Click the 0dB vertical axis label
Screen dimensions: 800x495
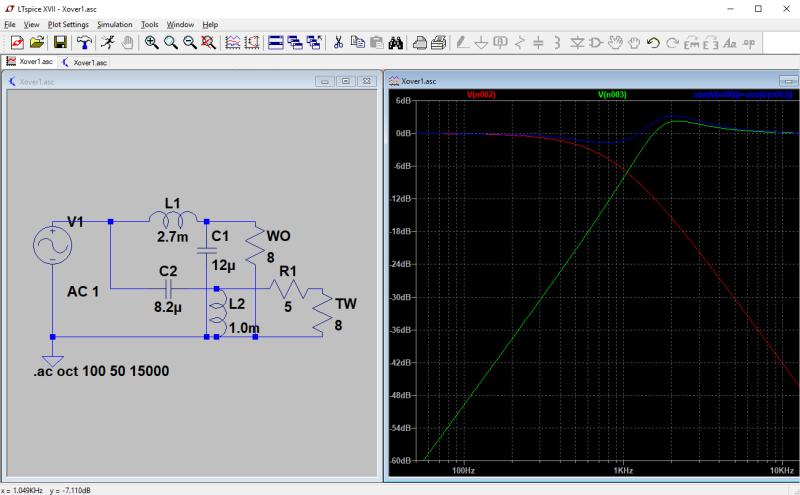(x=403, y=133)
